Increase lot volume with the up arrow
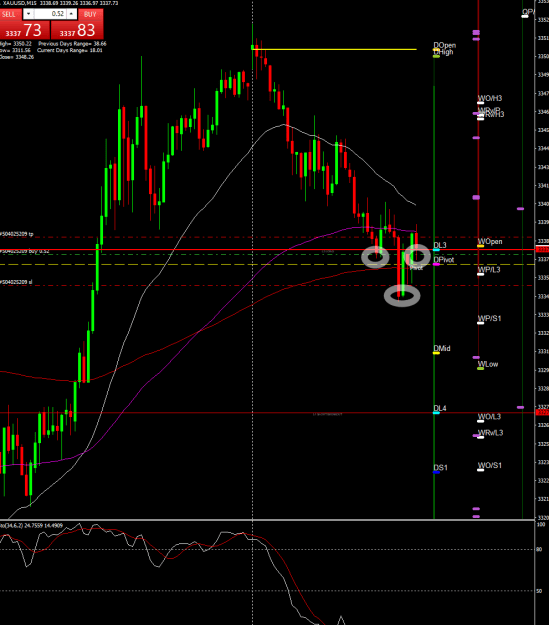 coord(71,14)
